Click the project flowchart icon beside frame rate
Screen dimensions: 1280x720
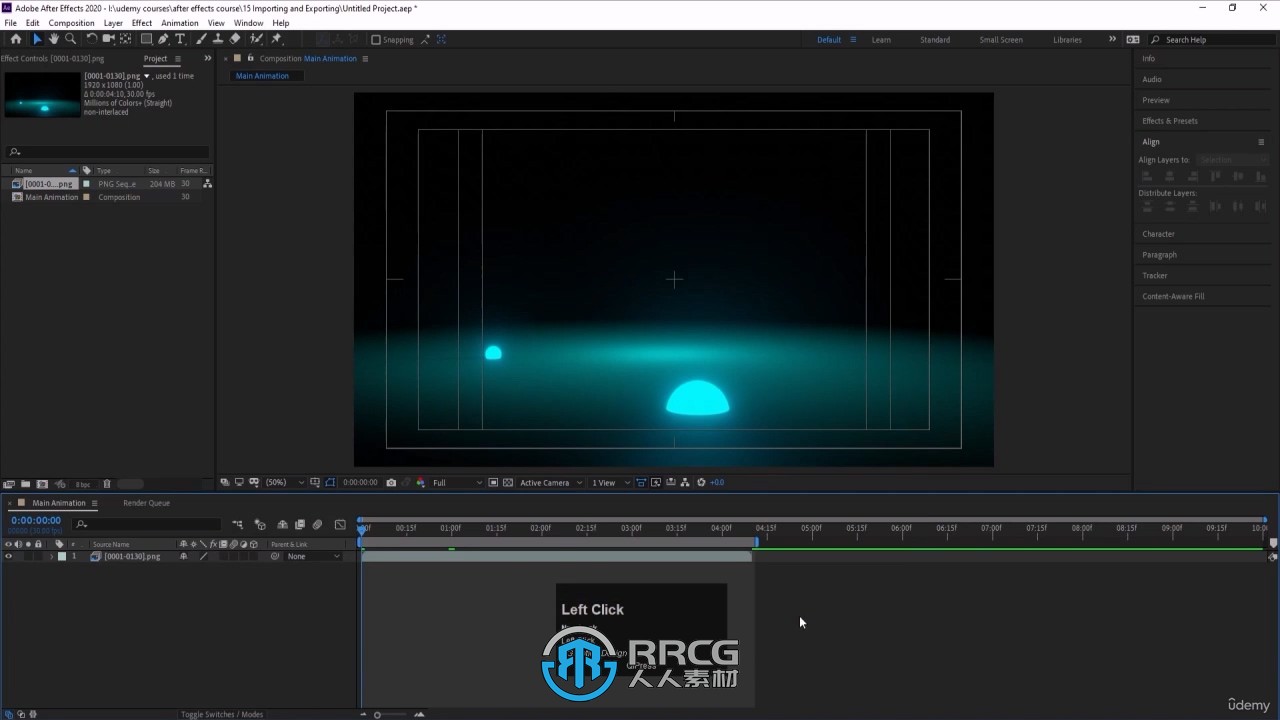207,184
